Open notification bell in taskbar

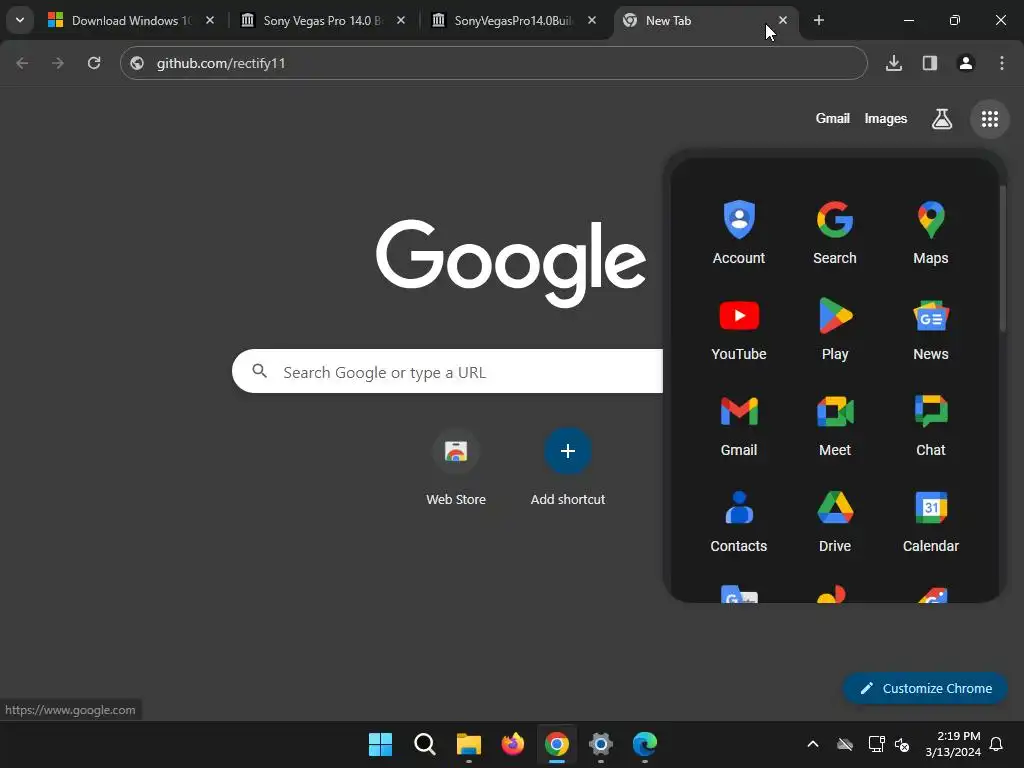[996, 744]
